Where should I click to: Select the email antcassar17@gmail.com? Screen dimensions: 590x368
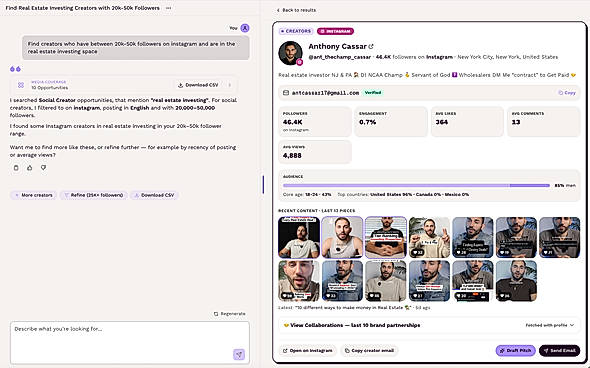pos(325,93)
